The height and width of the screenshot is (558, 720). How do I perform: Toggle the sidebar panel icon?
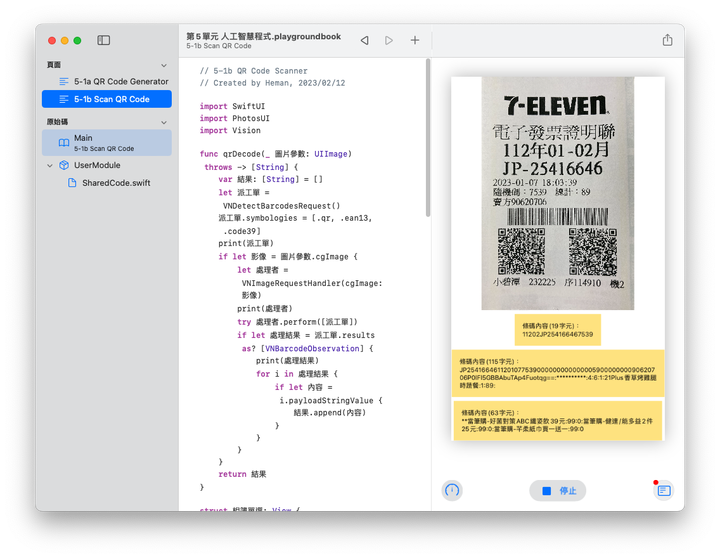point(104,40)
